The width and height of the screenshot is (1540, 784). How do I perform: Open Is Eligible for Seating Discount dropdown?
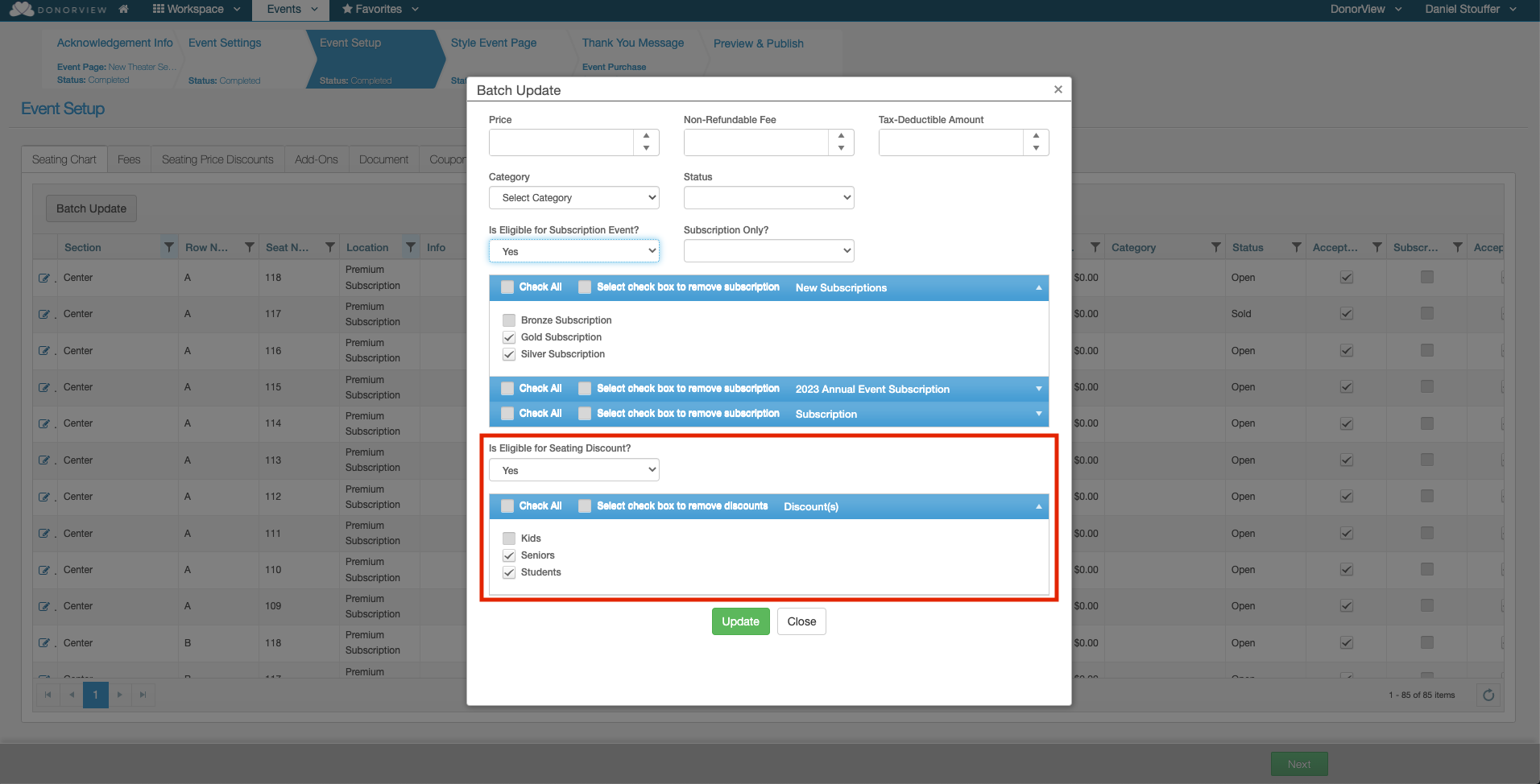[x=574, y=470]
